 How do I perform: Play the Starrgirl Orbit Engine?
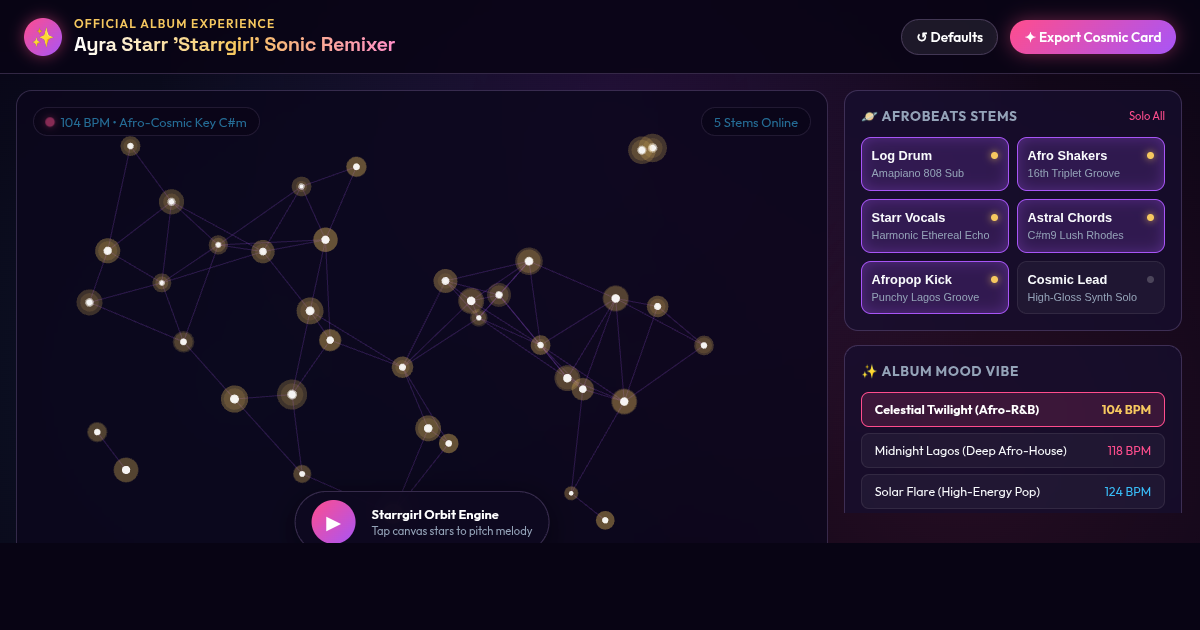click(333, 522)
